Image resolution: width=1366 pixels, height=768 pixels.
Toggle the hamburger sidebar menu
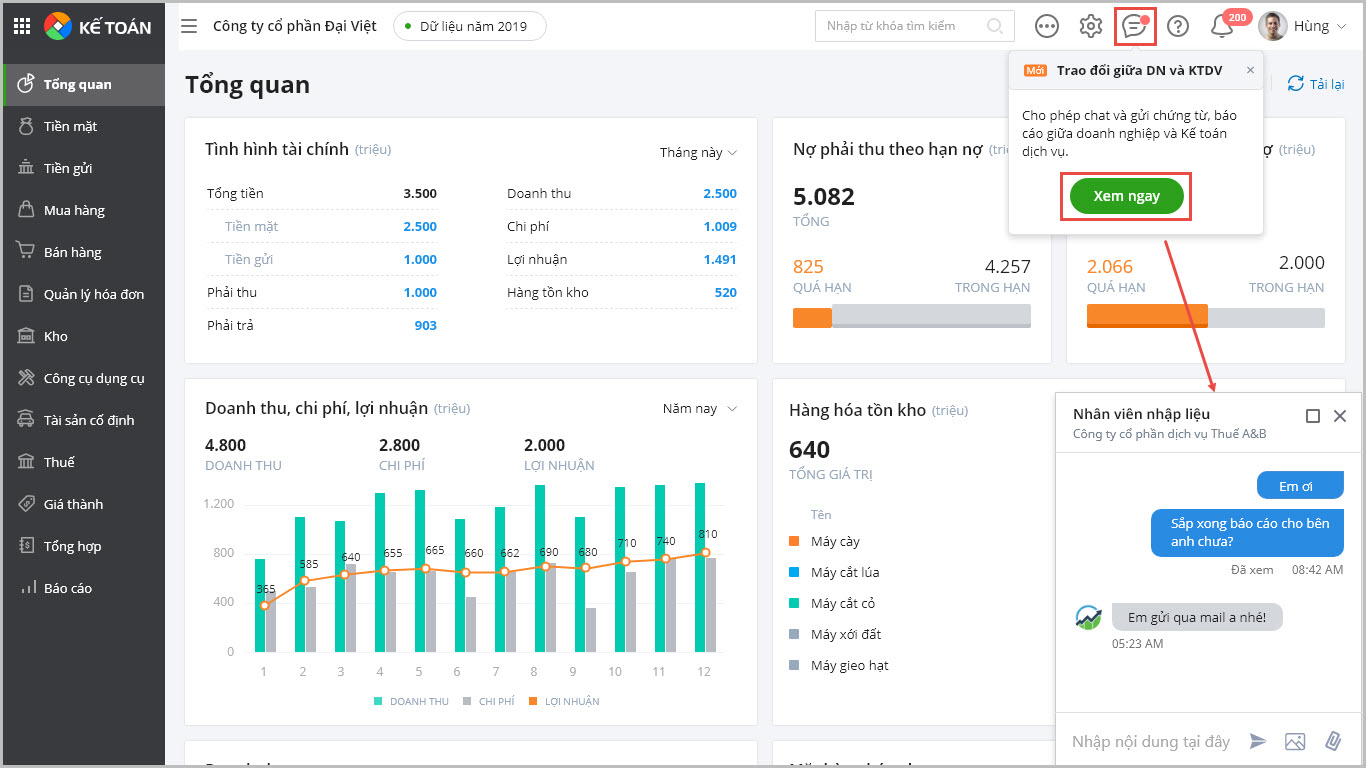[x=189, y=26]
